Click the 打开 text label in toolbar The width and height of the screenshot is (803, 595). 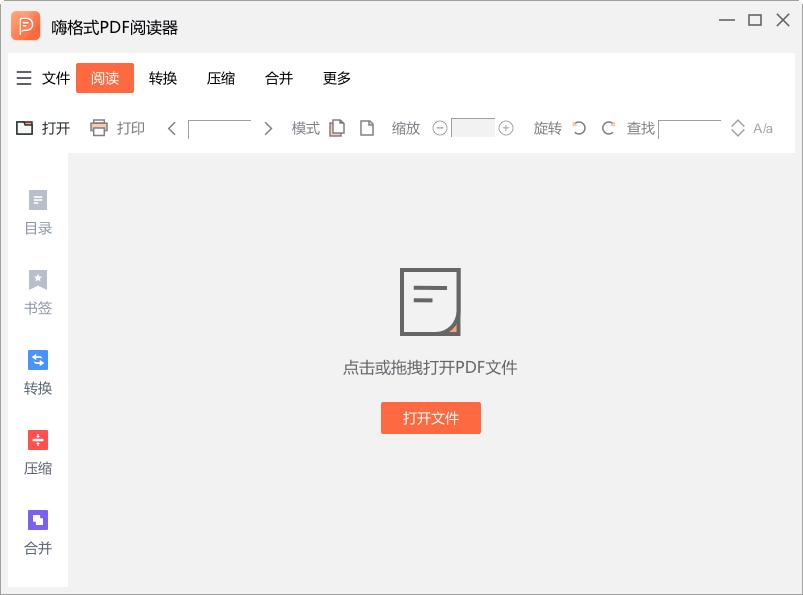point(56,128)
